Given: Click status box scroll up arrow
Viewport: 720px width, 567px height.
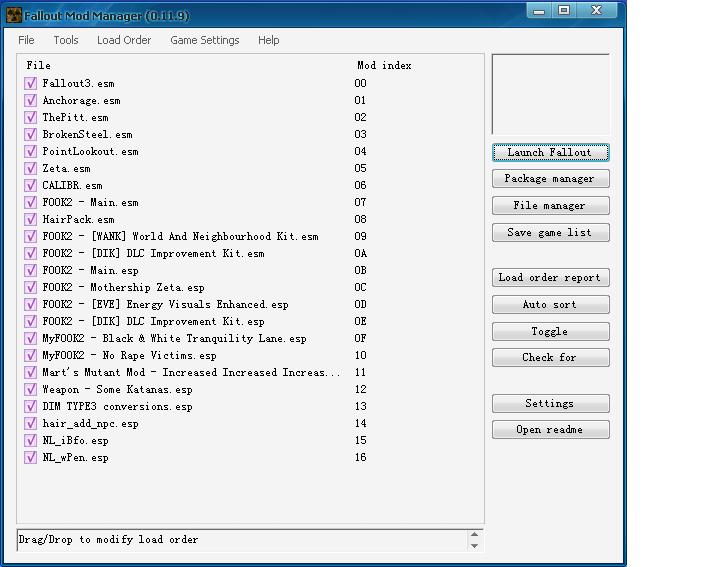Looking at the screenshot, I should [x=474, y=534].
